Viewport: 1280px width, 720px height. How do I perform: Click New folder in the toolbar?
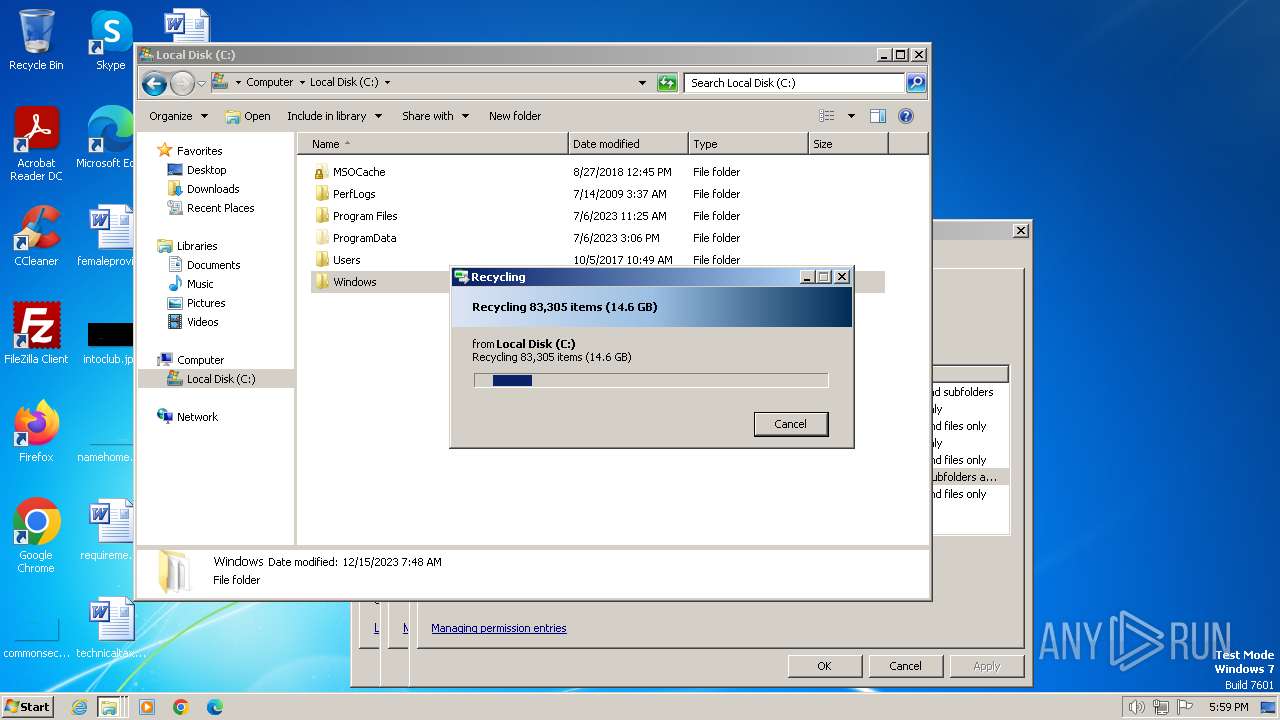pyautogui.click(x=515, y=116)
